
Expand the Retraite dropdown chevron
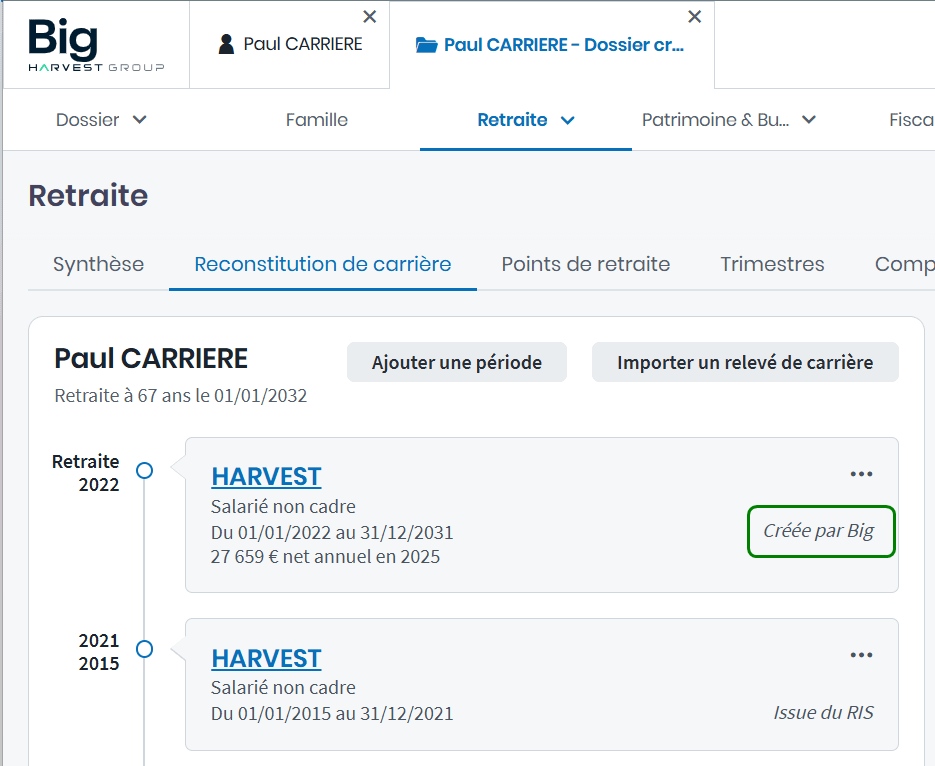(568, 120)
